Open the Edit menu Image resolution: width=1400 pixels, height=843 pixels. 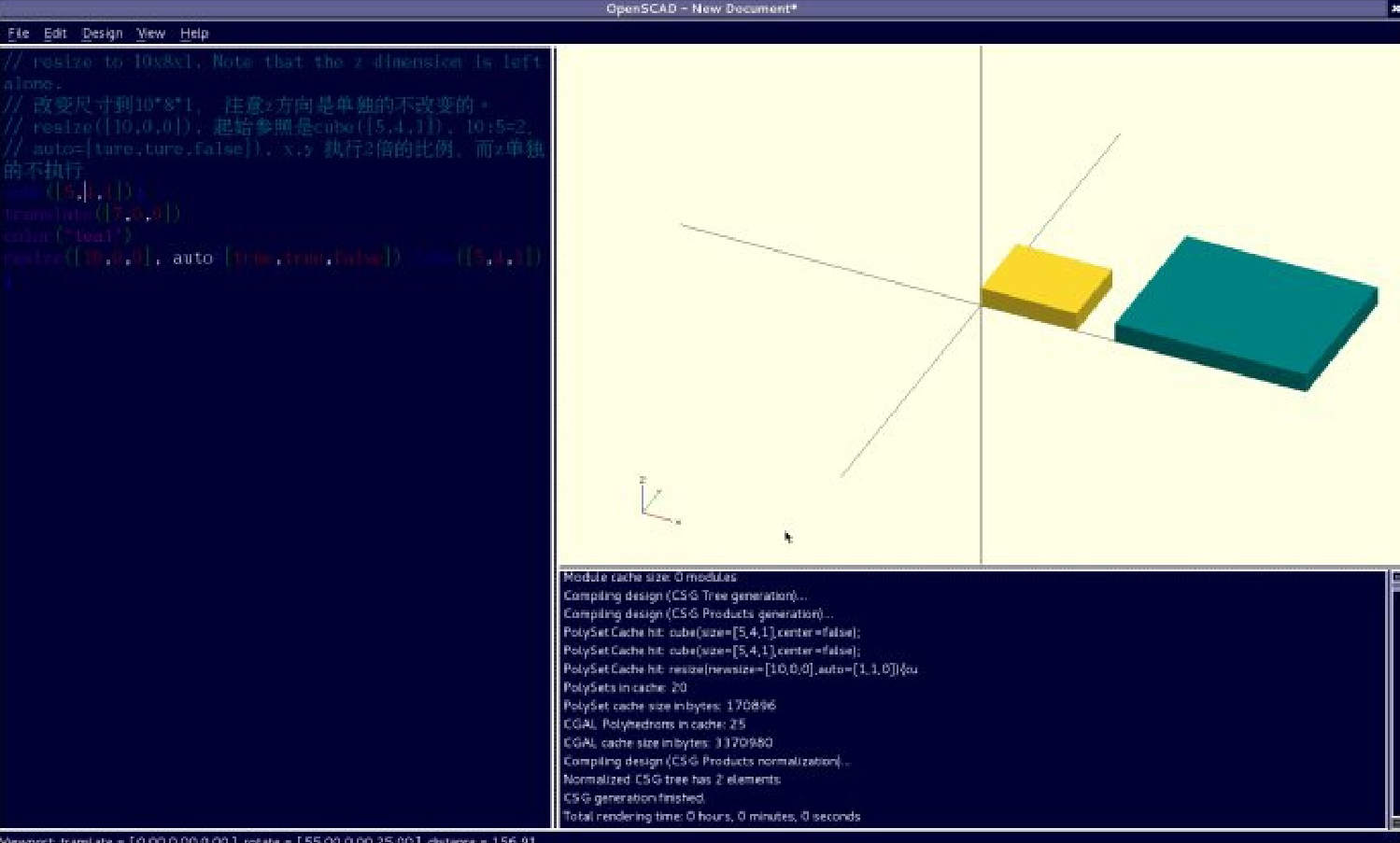coord(55,34)
